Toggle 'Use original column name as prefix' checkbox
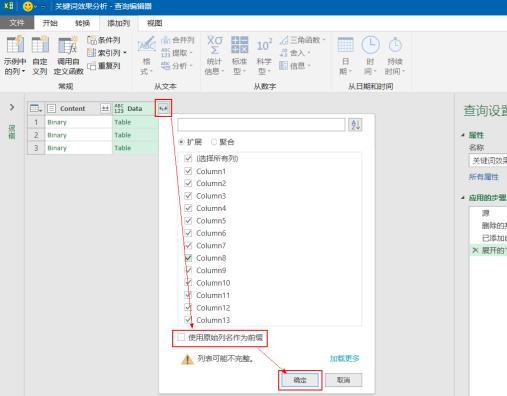Image resolution: width=507 pixels, height=396 pixels. coord(181,337)
